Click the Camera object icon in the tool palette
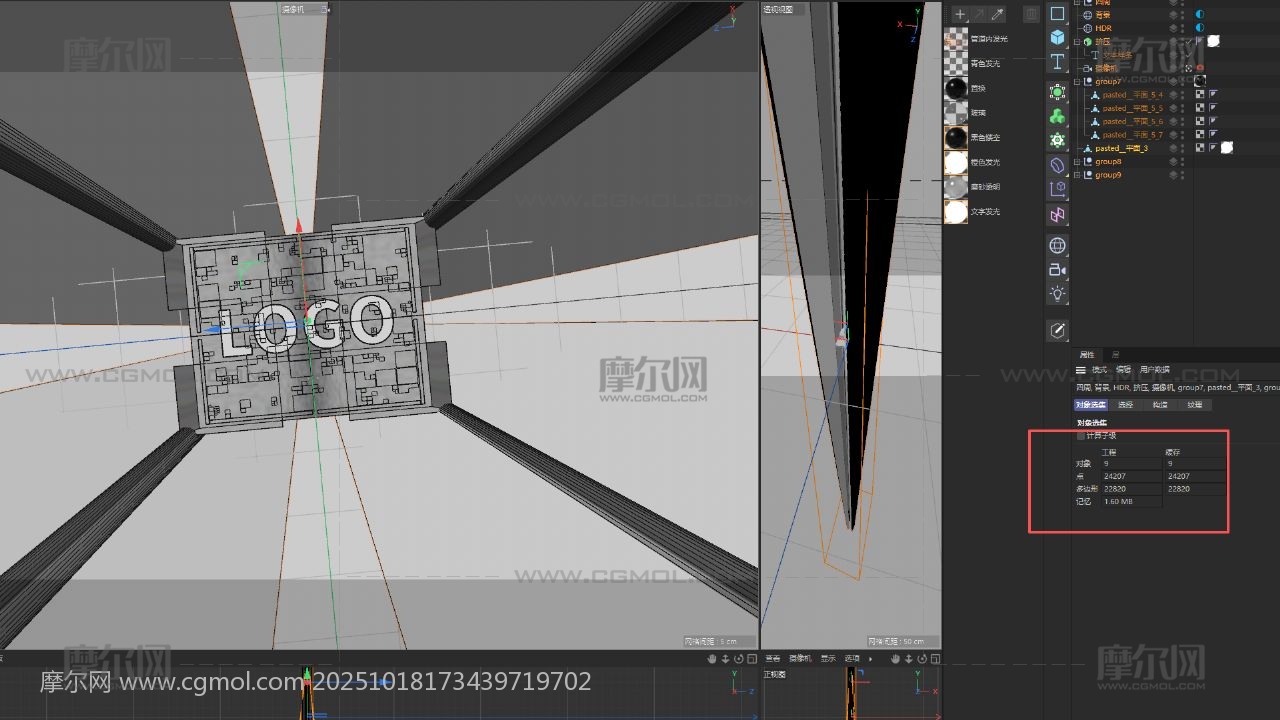The image size is (1280, 720). click(1057, 270)
